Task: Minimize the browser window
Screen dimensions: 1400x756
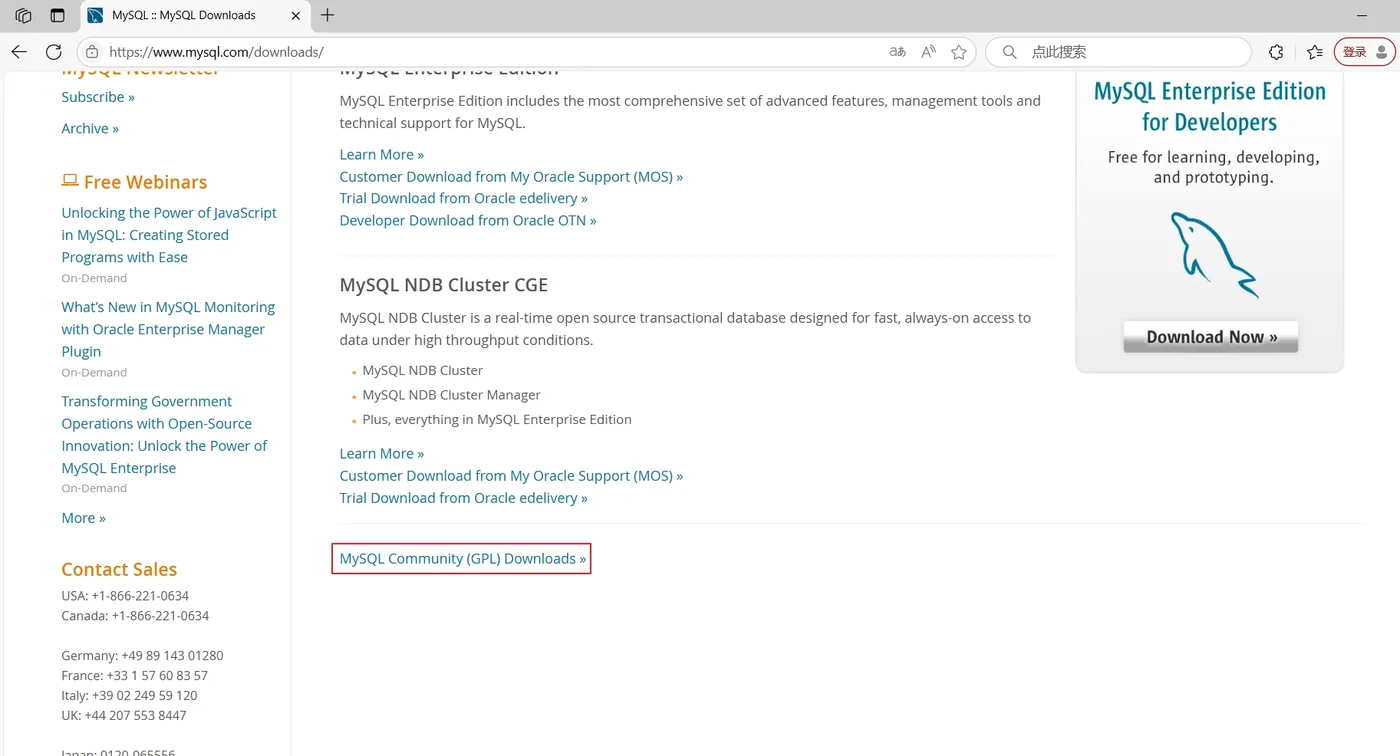Action: (x=1362, y=15)
